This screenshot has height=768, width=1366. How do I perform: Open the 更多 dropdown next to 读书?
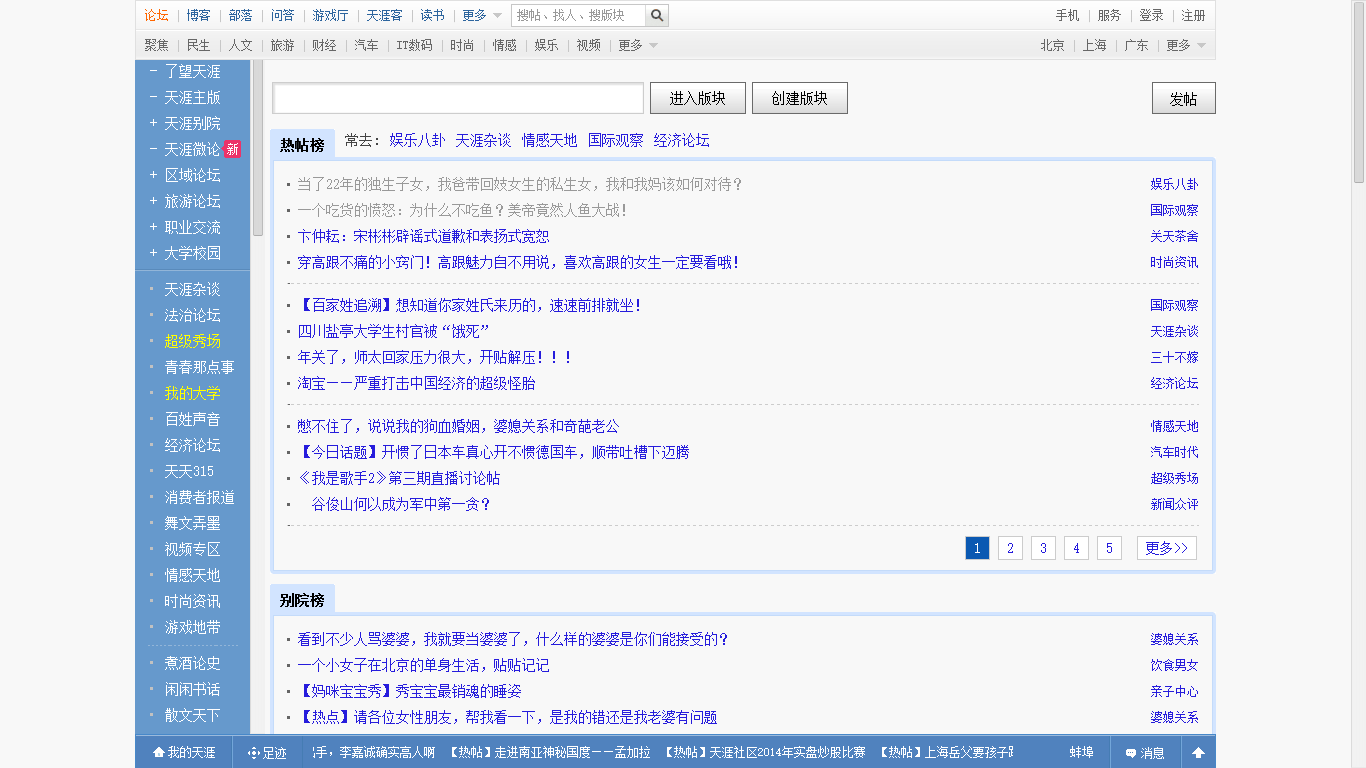point(482,16)
